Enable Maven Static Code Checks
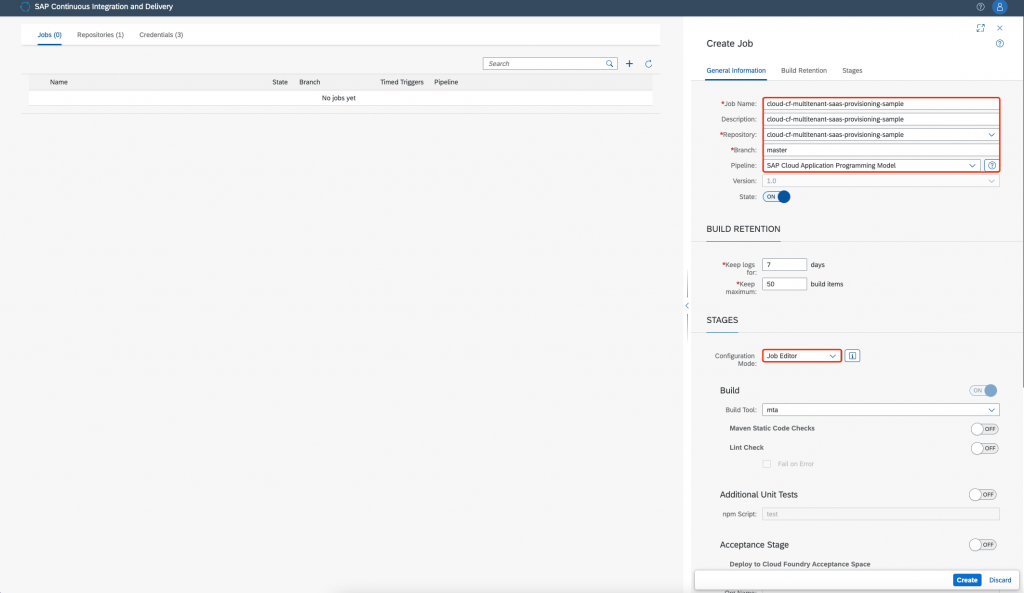Screen dimensions: 1024x593 point(984,429)
